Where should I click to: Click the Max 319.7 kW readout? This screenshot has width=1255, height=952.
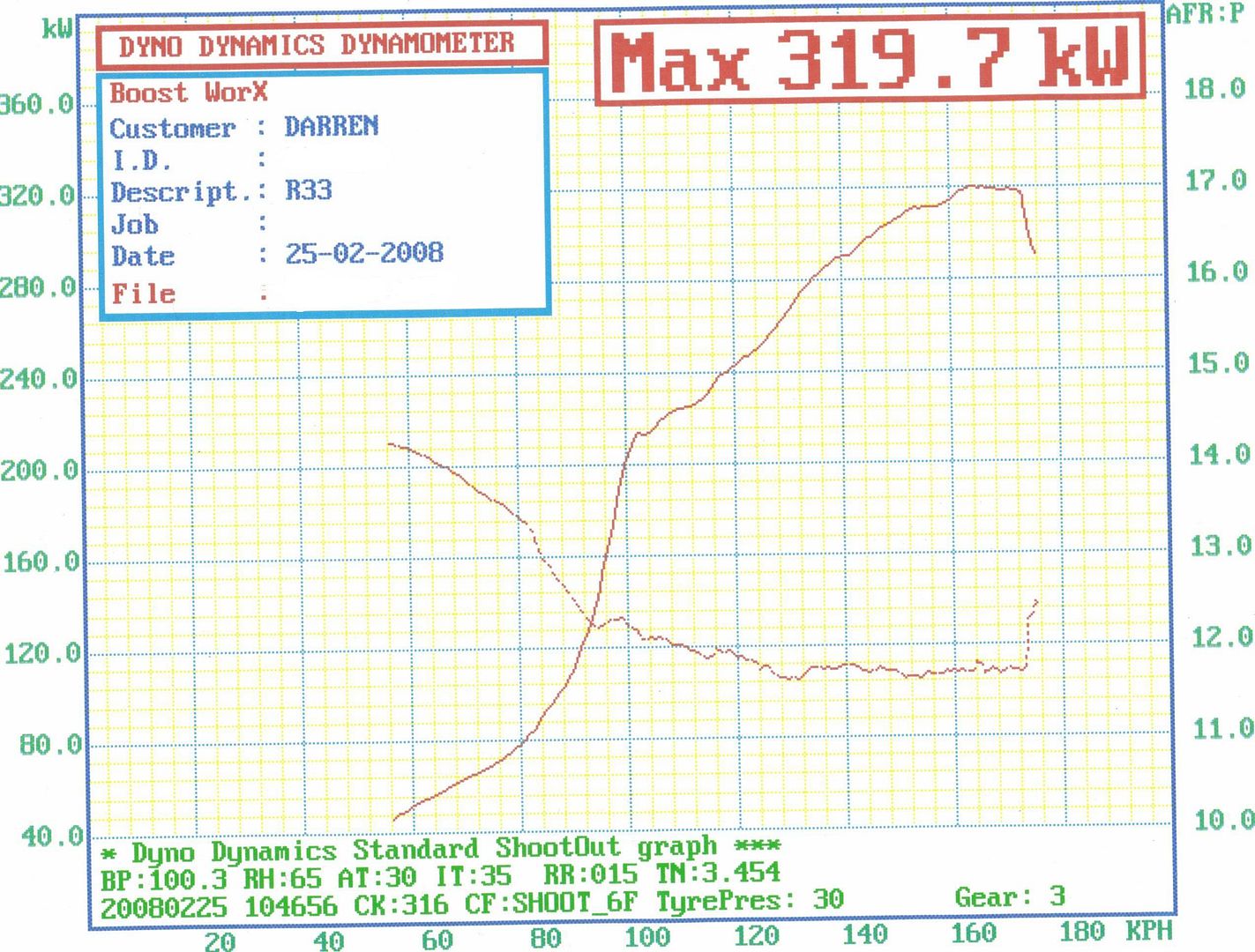coord(869,60)
